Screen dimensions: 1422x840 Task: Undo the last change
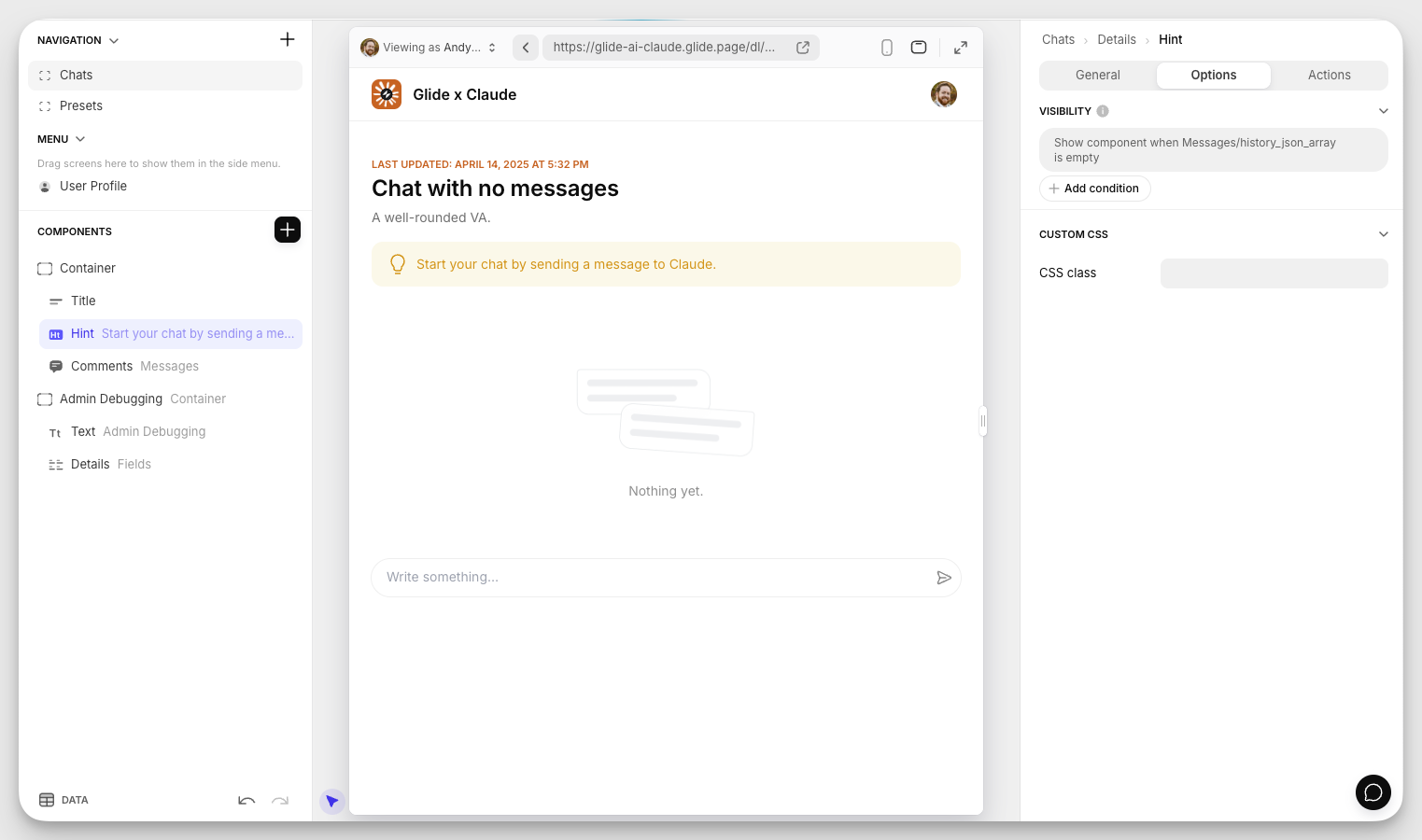pyautogui.click(x=246, y=800)
